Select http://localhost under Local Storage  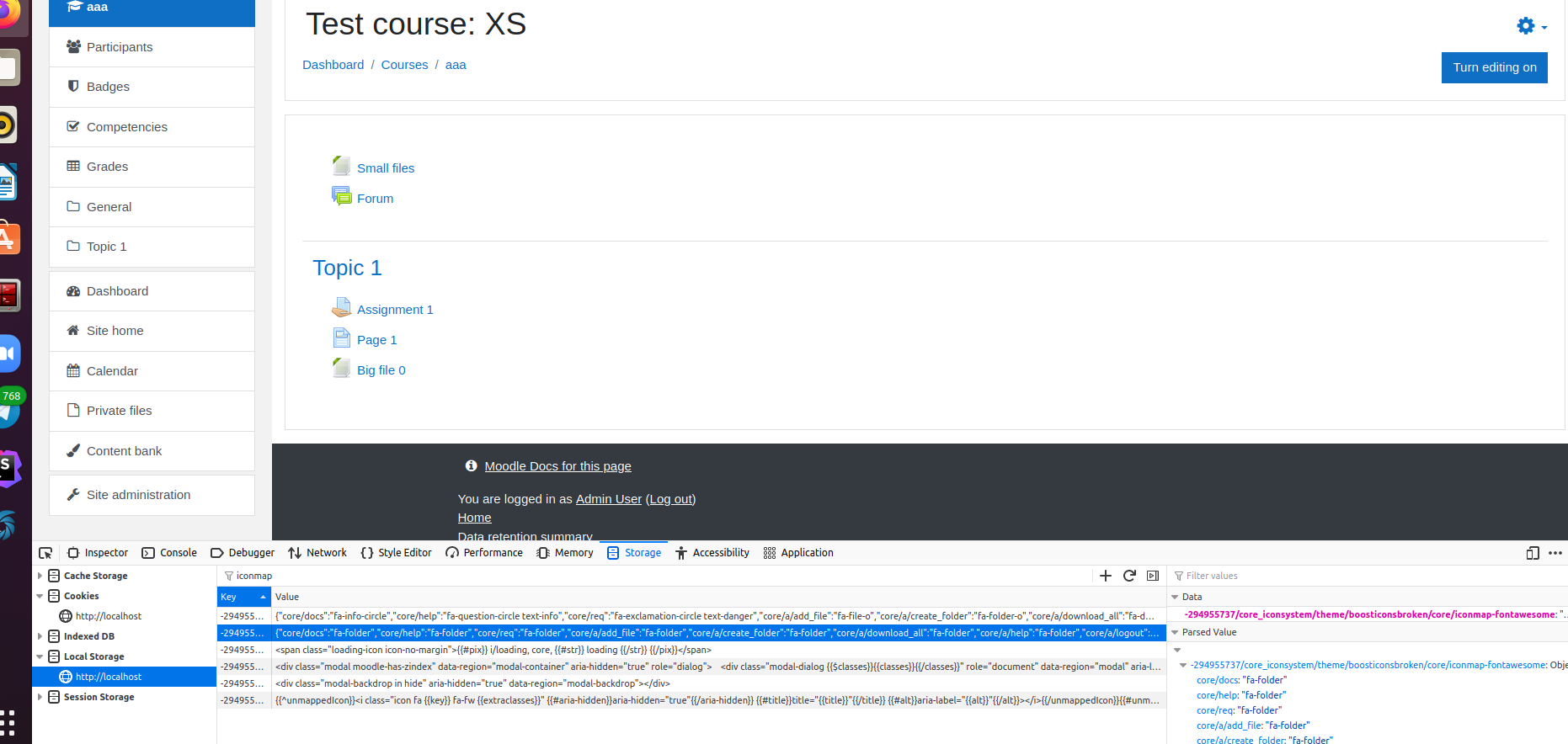(124, 677)
